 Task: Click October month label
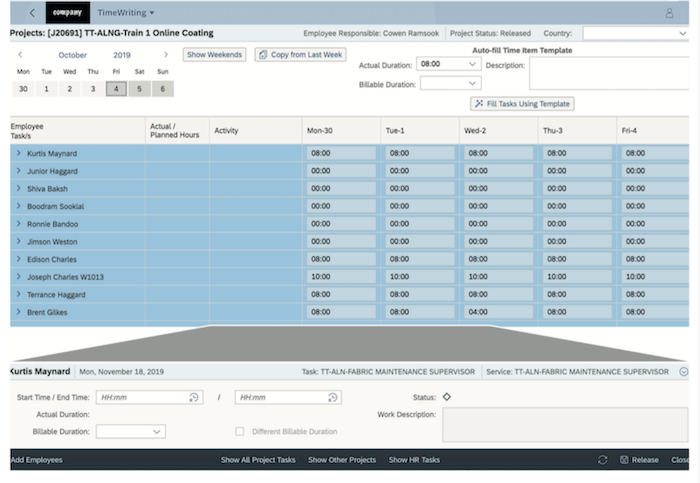[x=72, y=55]
